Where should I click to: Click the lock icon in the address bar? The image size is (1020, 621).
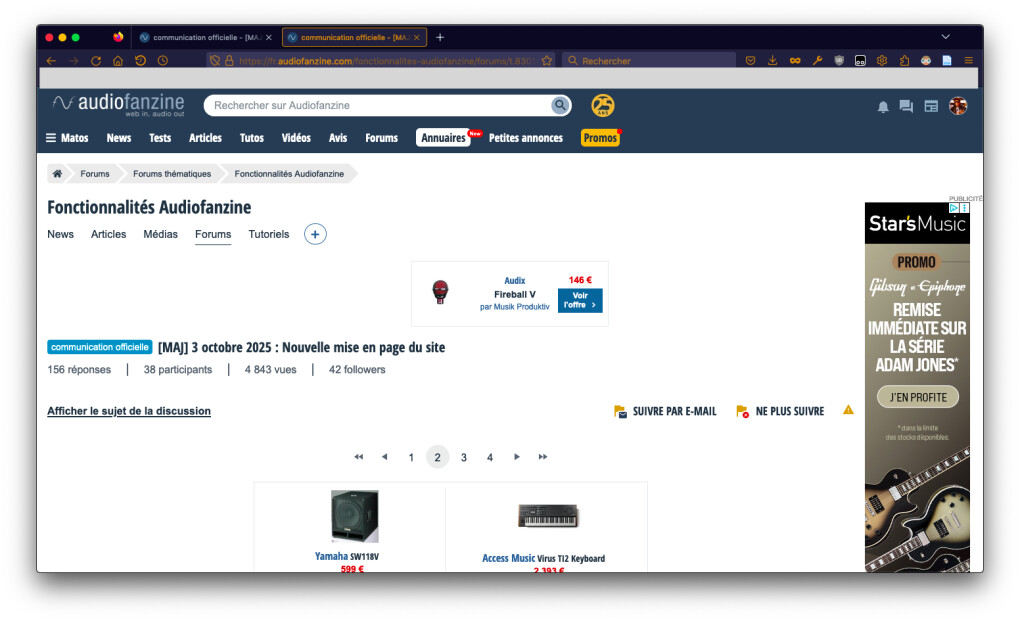pos(229,60)
